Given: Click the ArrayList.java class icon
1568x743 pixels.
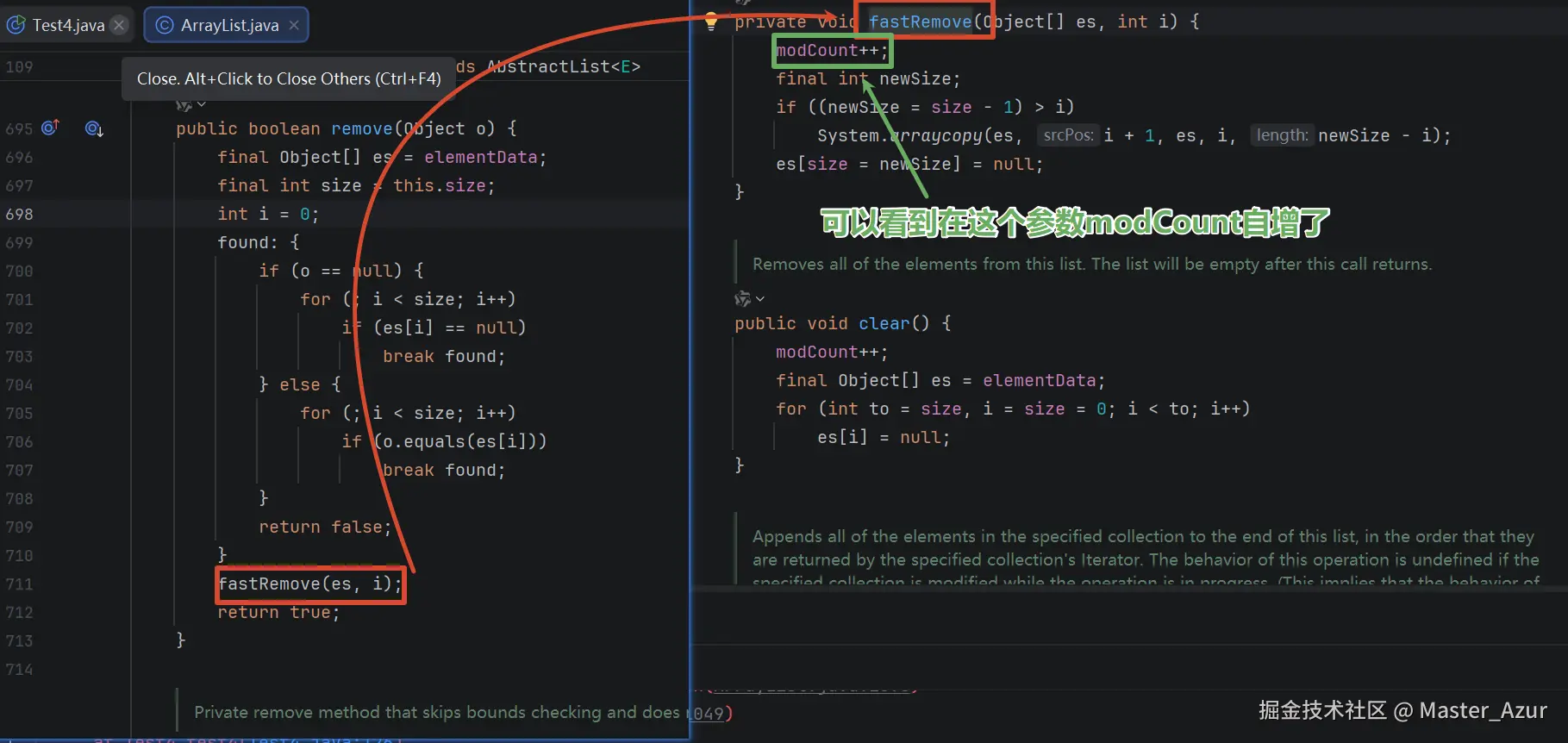Looking at the screenshot, I should click(164, 25).
